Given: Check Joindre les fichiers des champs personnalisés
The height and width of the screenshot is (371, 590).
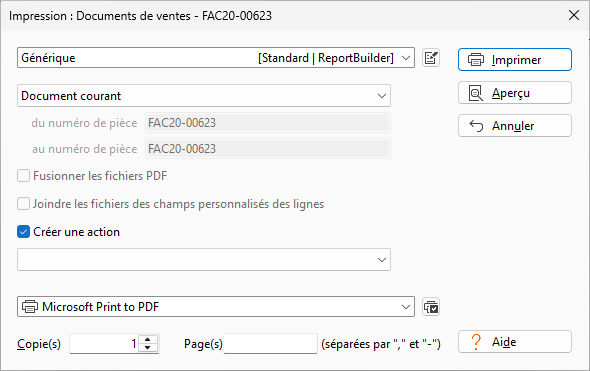Looking at the screenshot, I should pyautogui.click(x=23, y=204).
